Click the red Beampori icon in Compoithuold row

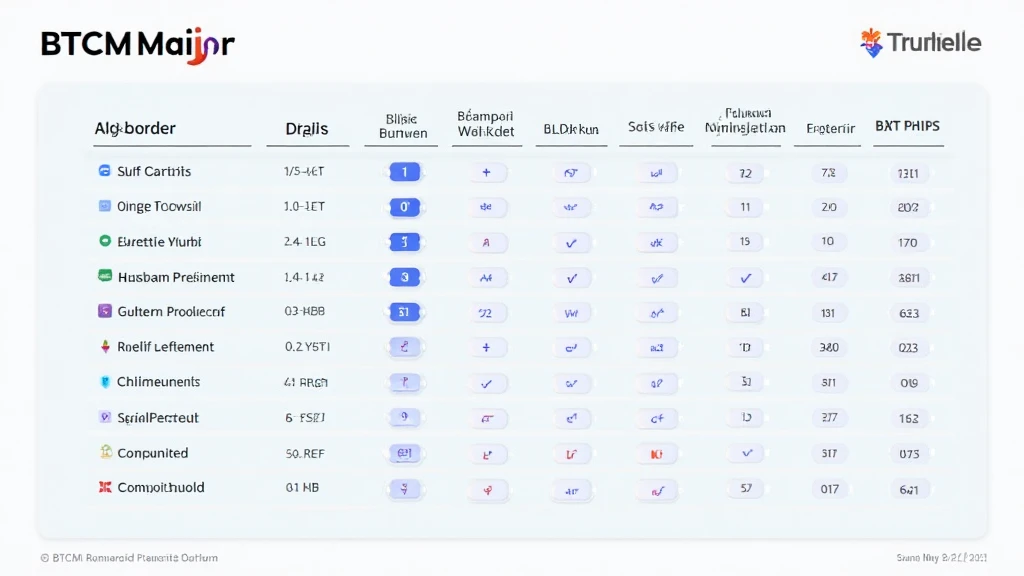pyautogui.click(x=487, y=490)
